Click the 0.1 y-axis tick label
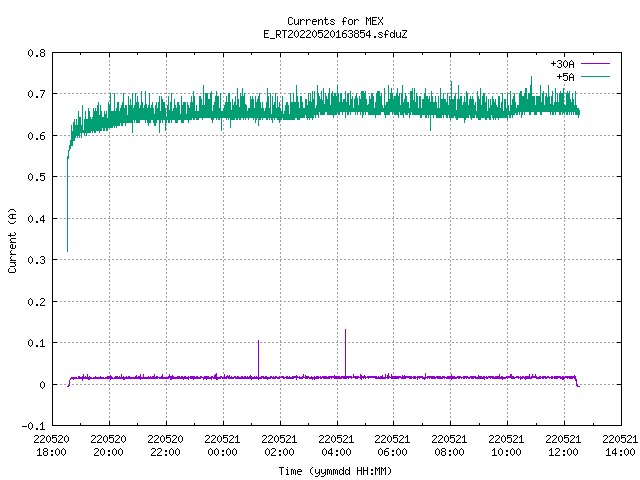640x480 pixels. [36, 343]
